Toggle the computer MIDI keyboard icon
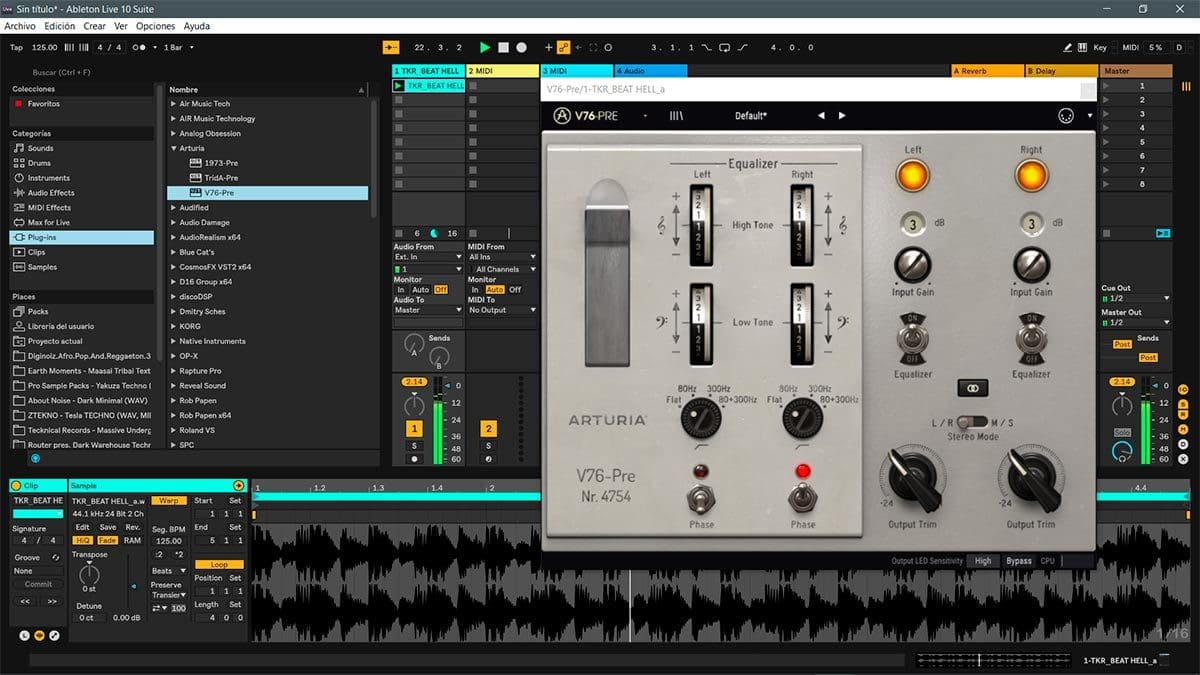 (1084, 47)
